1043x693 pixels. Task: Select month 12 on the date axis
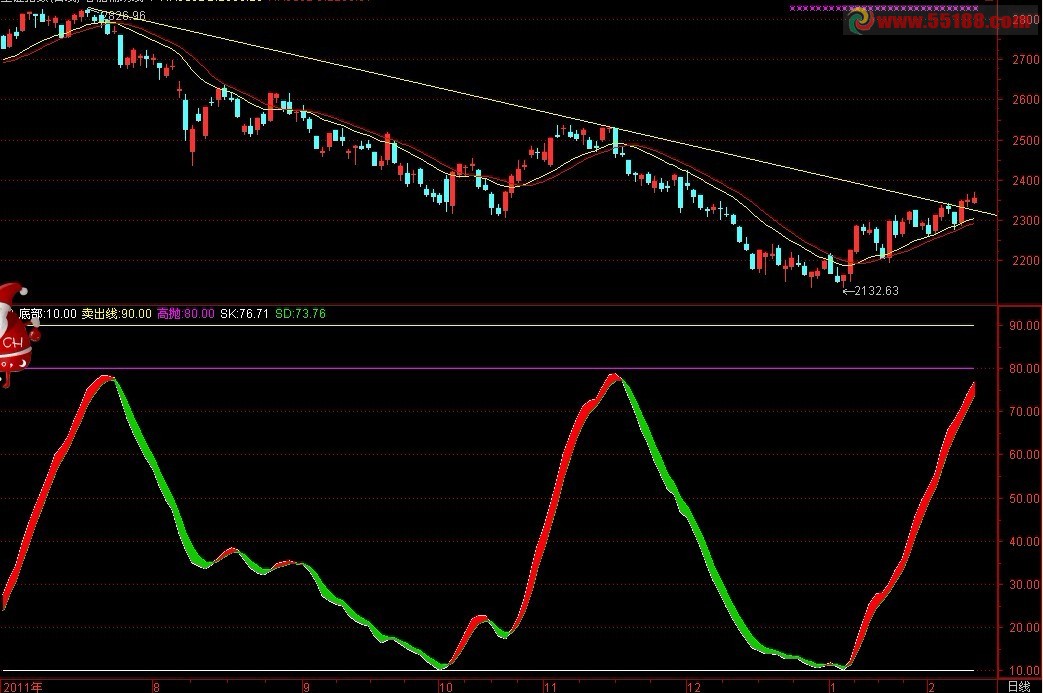pos(691,686)
